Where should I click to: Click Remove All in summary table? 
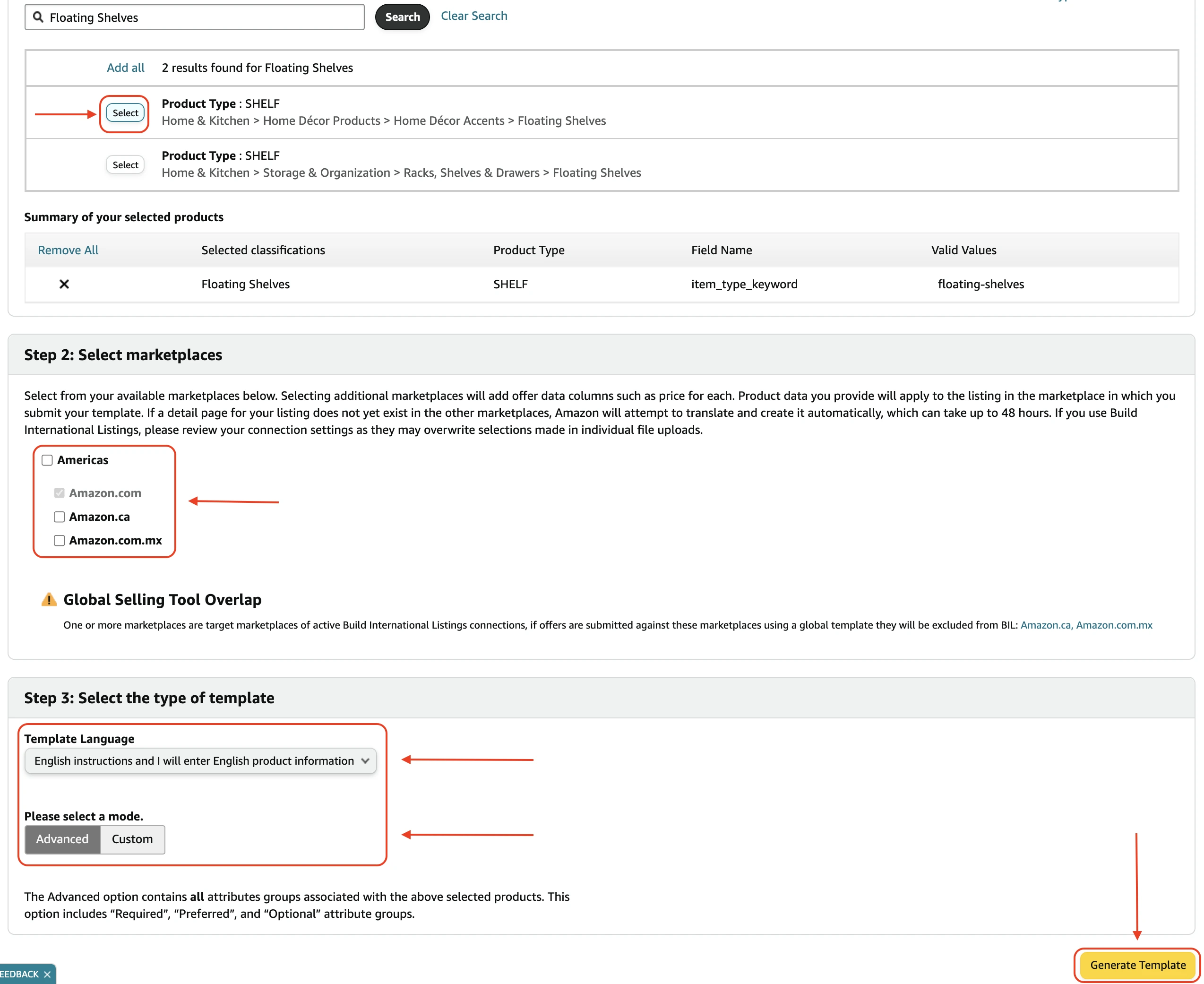tap(68, 250)
